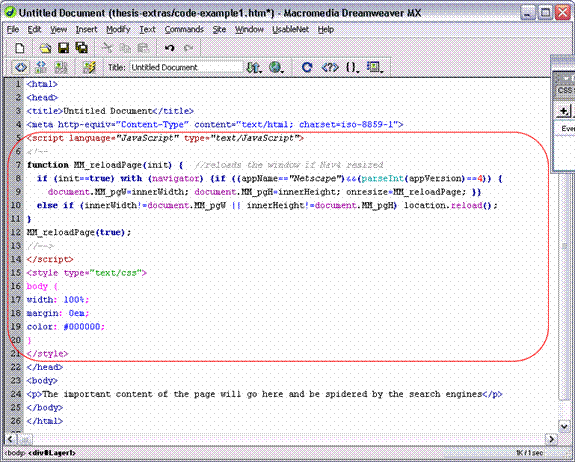Click the Title input field
This screenshot has width=575, height=462.
click(186, 67)
